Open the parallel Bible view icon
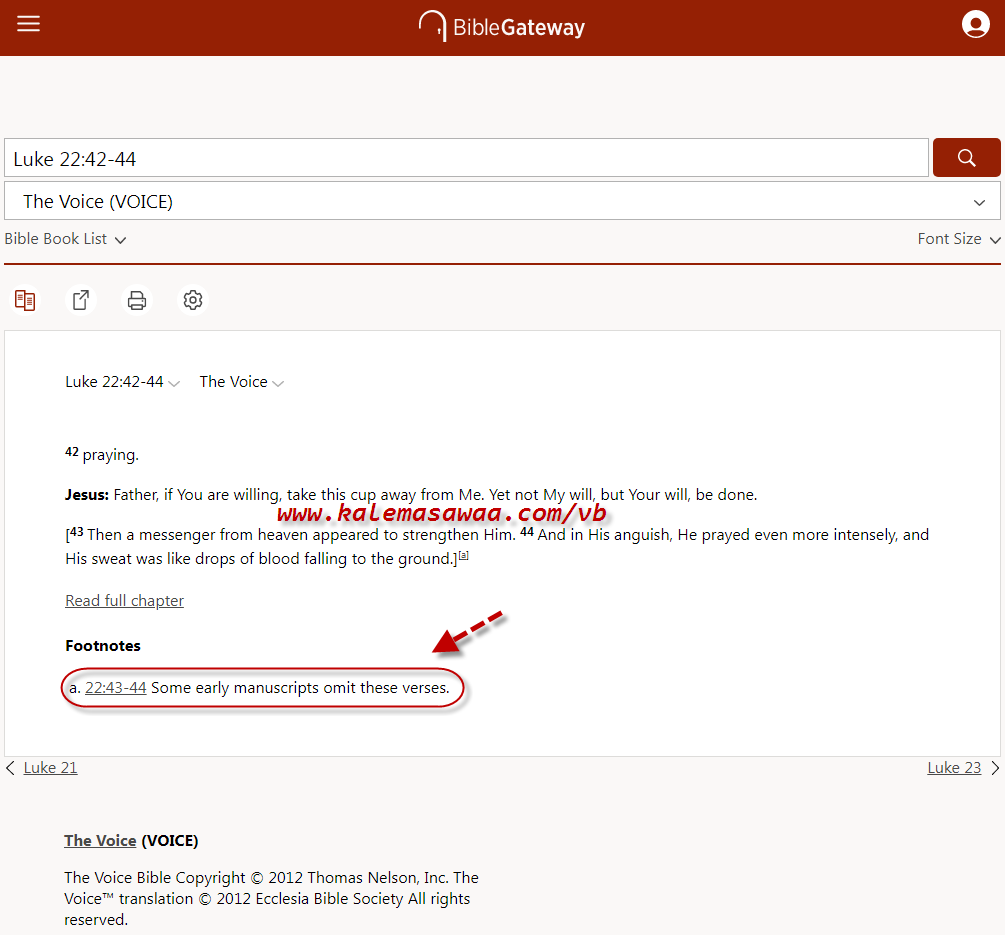Image resolution: width=1005 pixels, height=935 pixels. (x=25, y=300)
